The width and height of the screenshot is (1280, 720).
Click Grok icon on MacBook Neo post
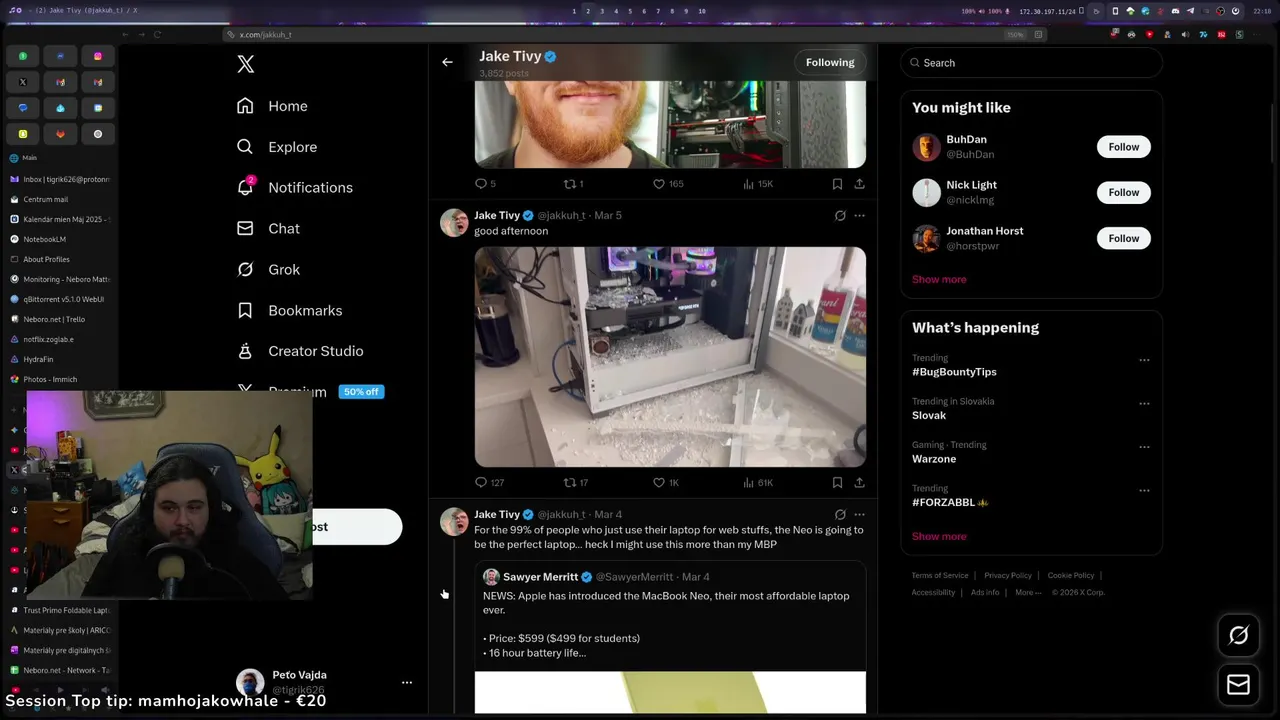click(x=840, y=514)
